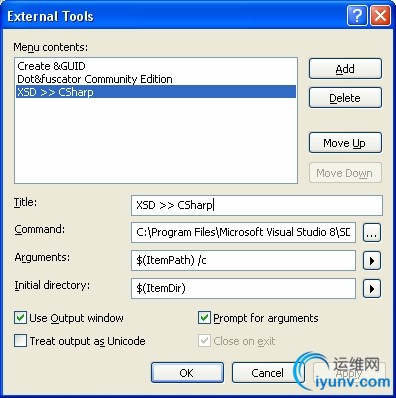Toggle Prompt for arguments checkbox
Image resolution: width=396 pixels, height=398 pixels.
pyautogui.click(x=204, y=318)
